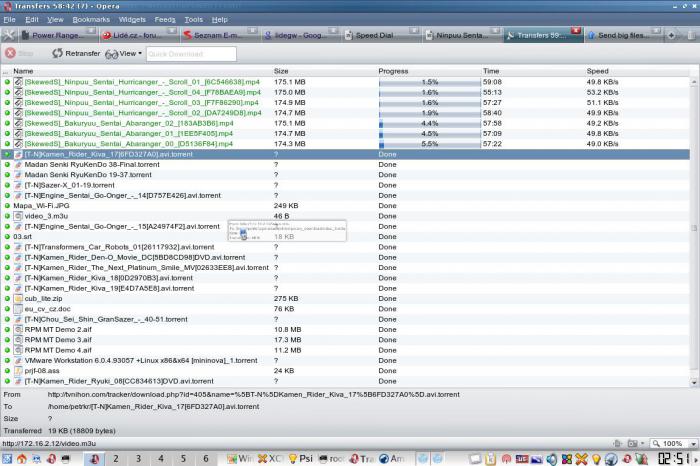
Task: Switch to virtual desktop 6
Action: point(206,458)
